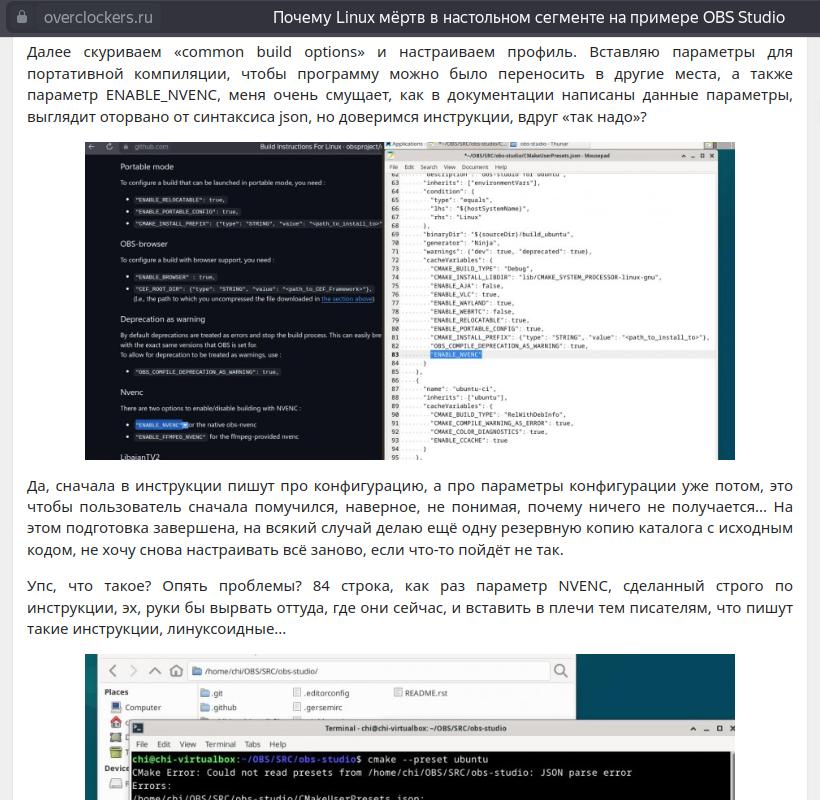Open the Edit menu in Terminal window
820x800 pixels.
pyautogui.click(x=164, y=744)
